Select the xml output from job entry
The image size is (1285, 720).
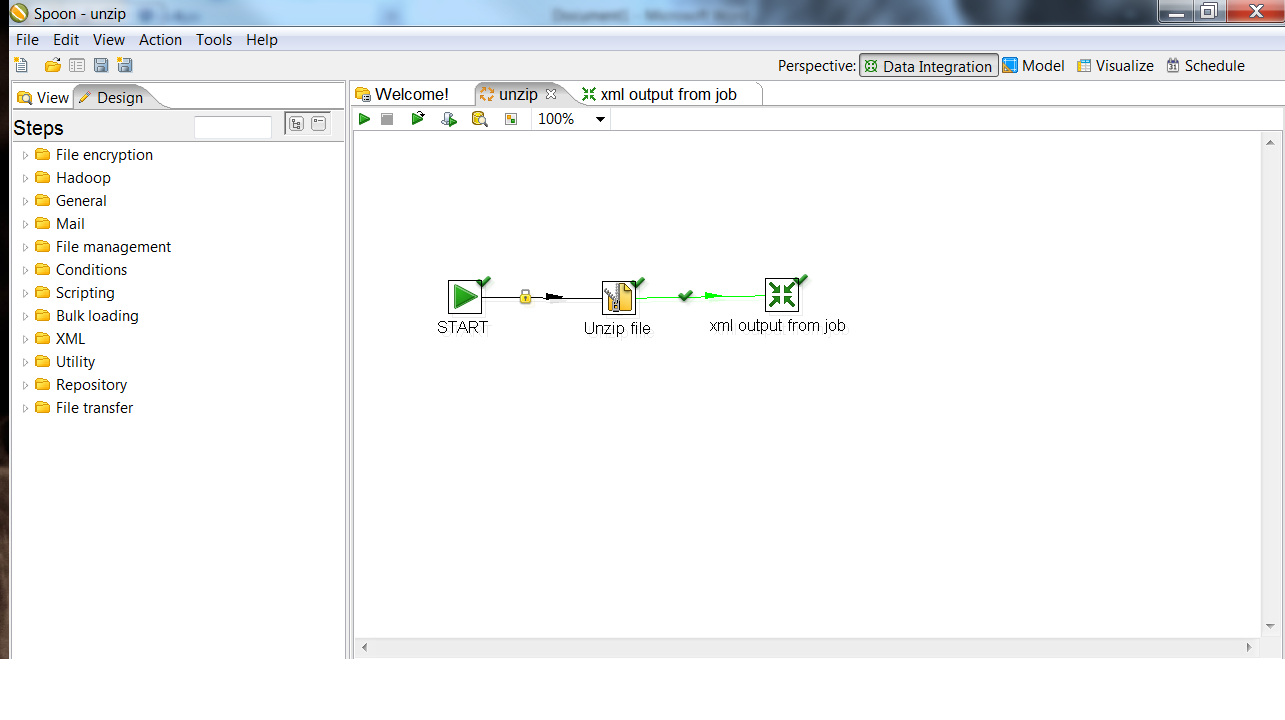[x=781, y=294]
